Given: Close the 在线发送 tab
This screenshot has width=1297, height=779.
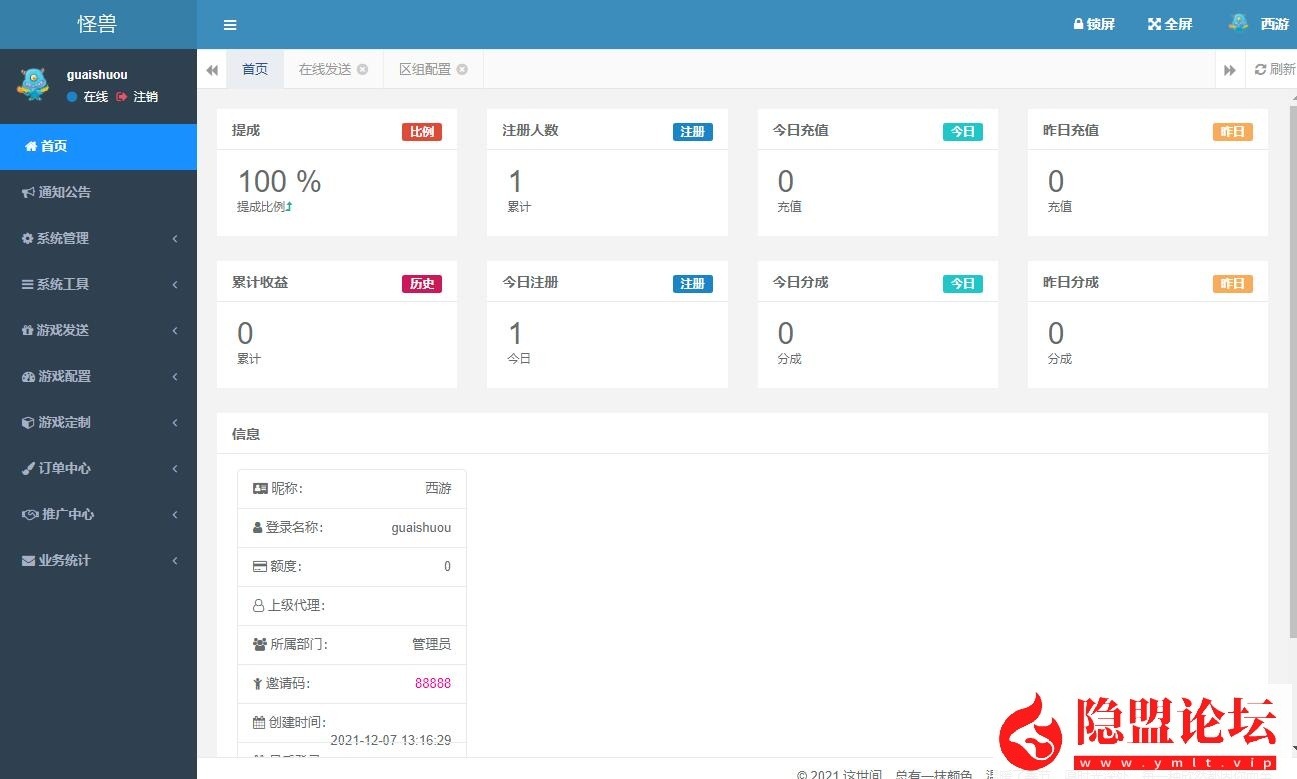Looking at the screenshot, I should pyautogui.click(x=362, y=69).
